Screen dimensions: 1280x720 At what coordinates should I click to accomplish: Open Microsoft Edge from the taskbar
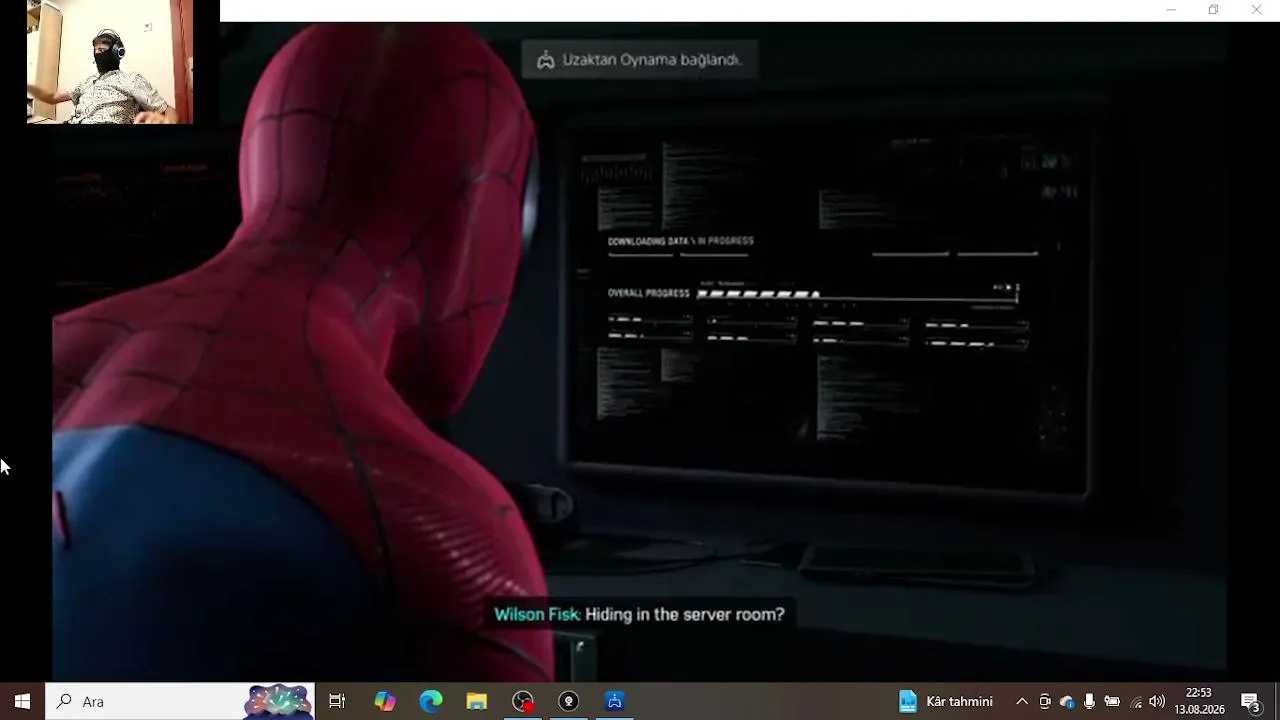431,702
